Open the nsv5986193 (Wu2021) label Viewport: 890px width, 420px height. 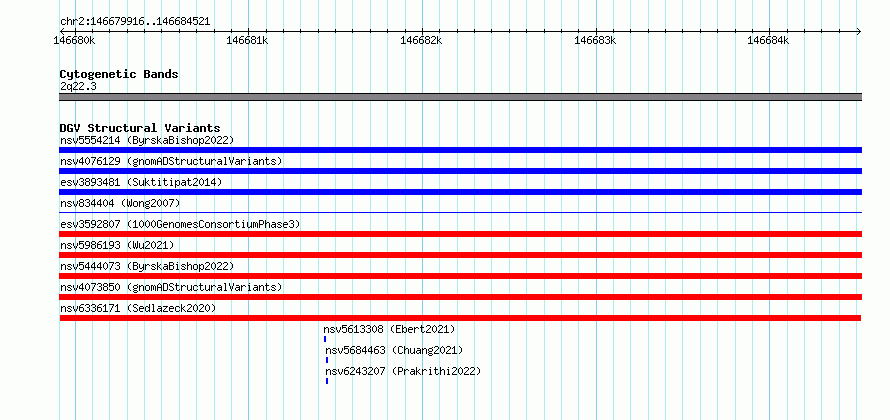117,245
